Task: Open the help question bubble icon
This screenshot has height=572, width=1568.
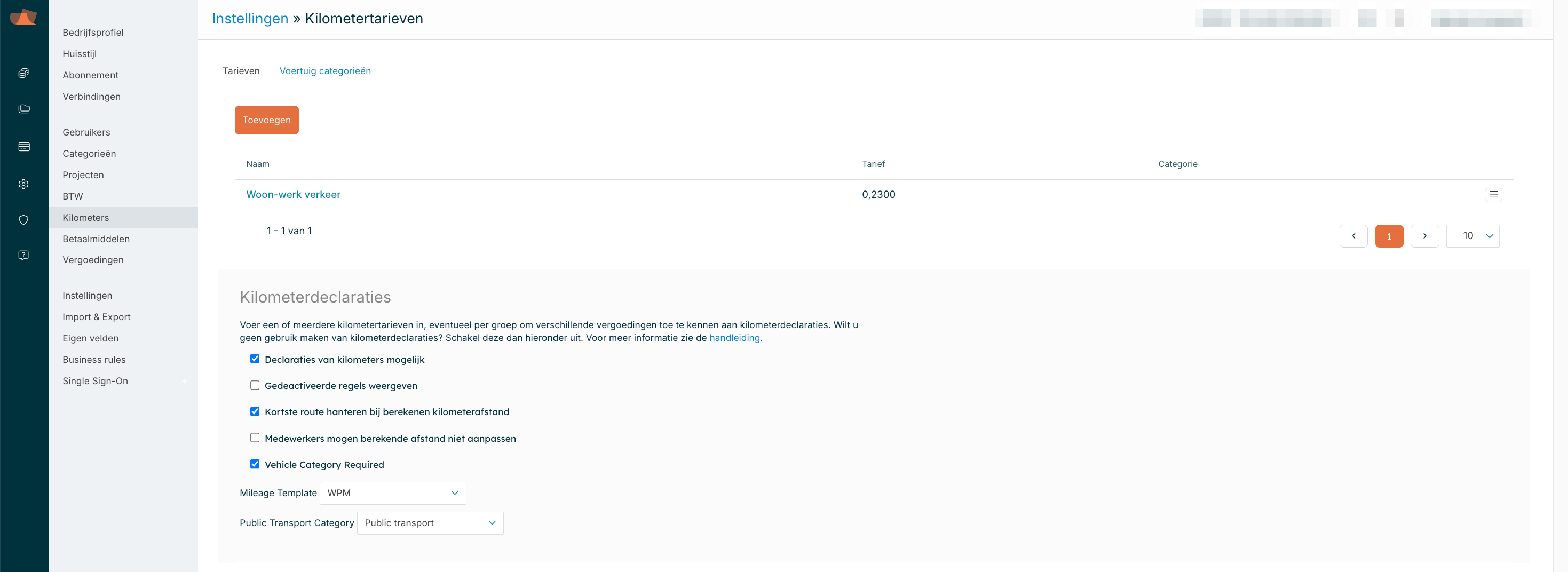Action: click(23, 256)
